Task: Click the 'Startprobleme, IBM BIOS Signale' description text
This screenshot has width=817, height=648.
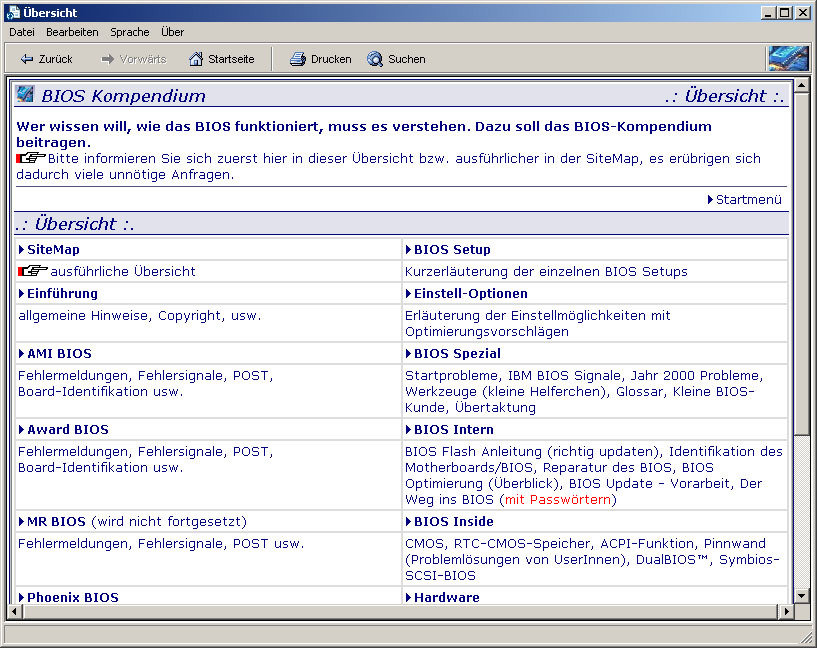Action: point(584,391)
